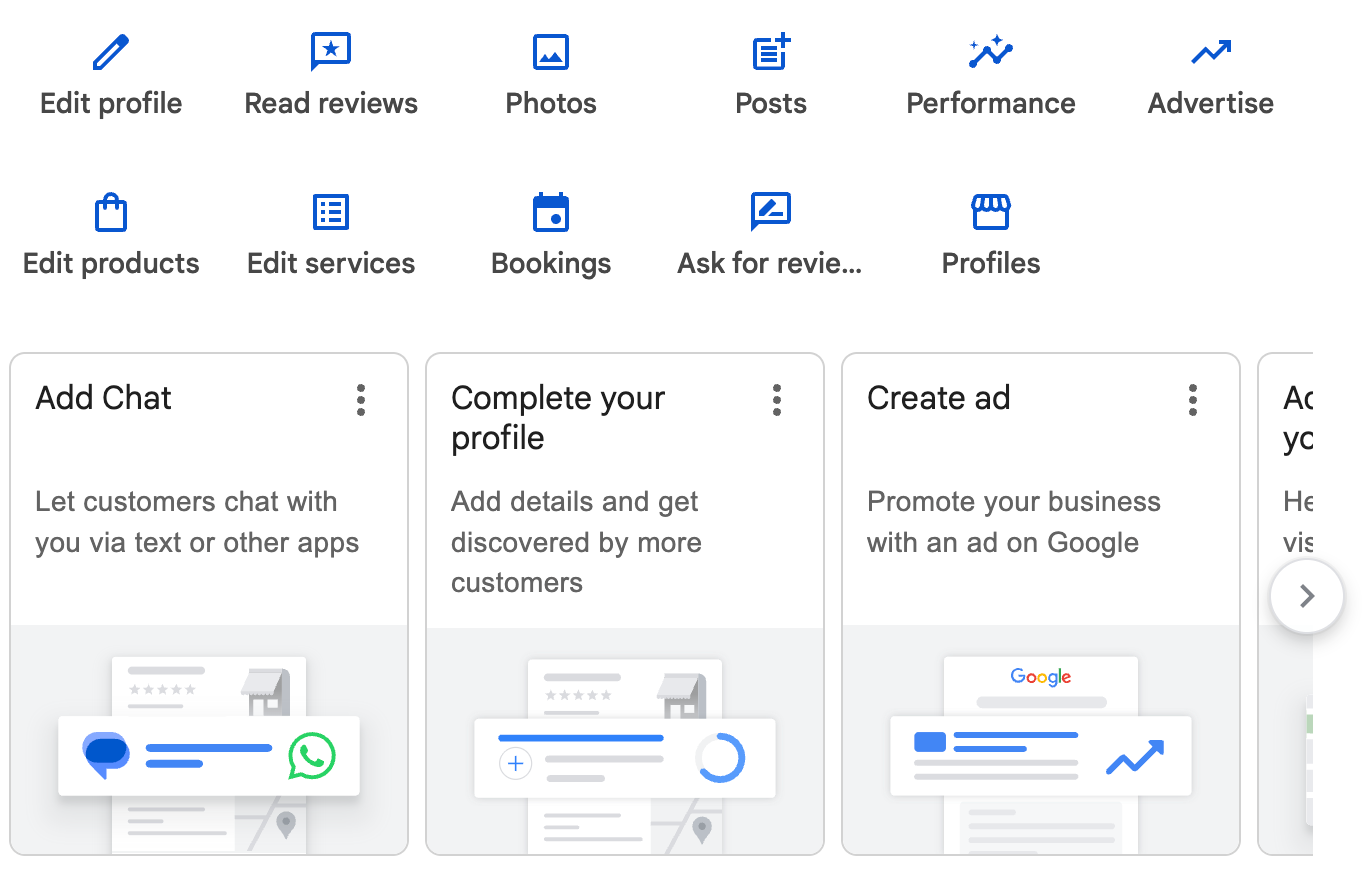Click the Bookings label

(x=551, y=264)
